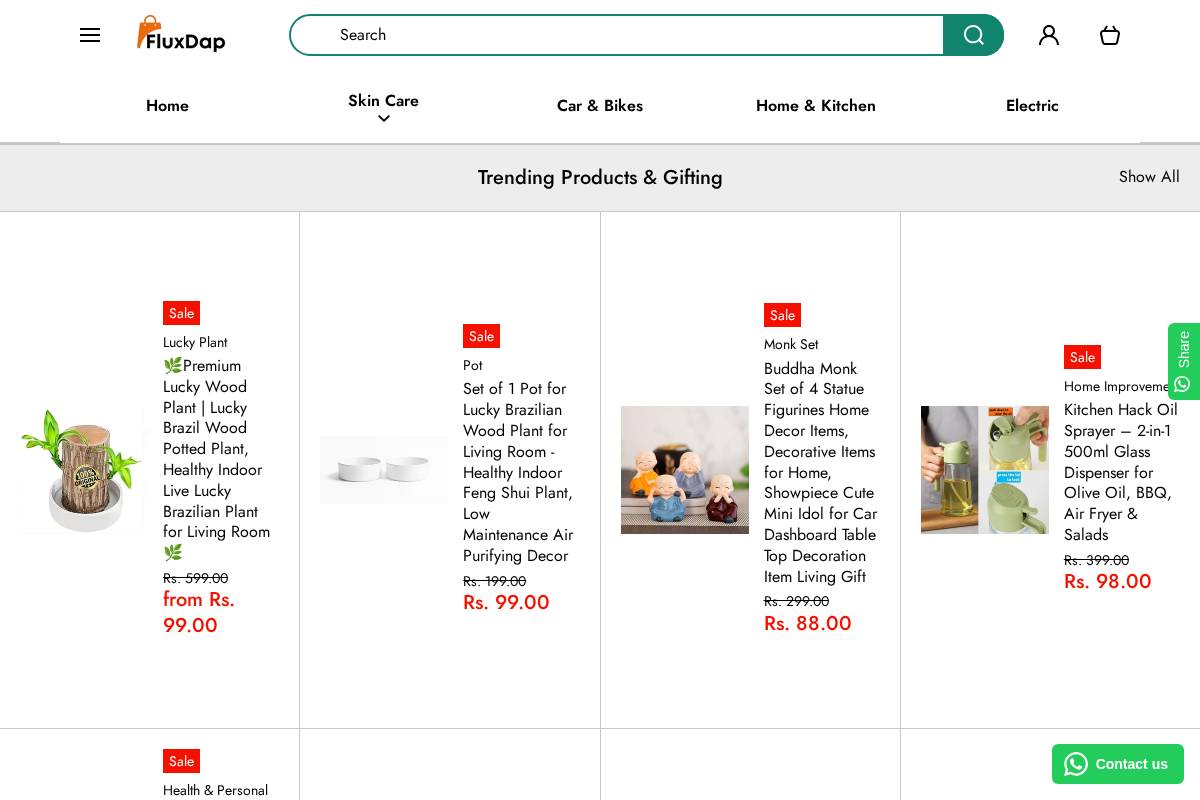Open the user account icon
Screen dimensions: 1200x800
tap(1049, 35)
